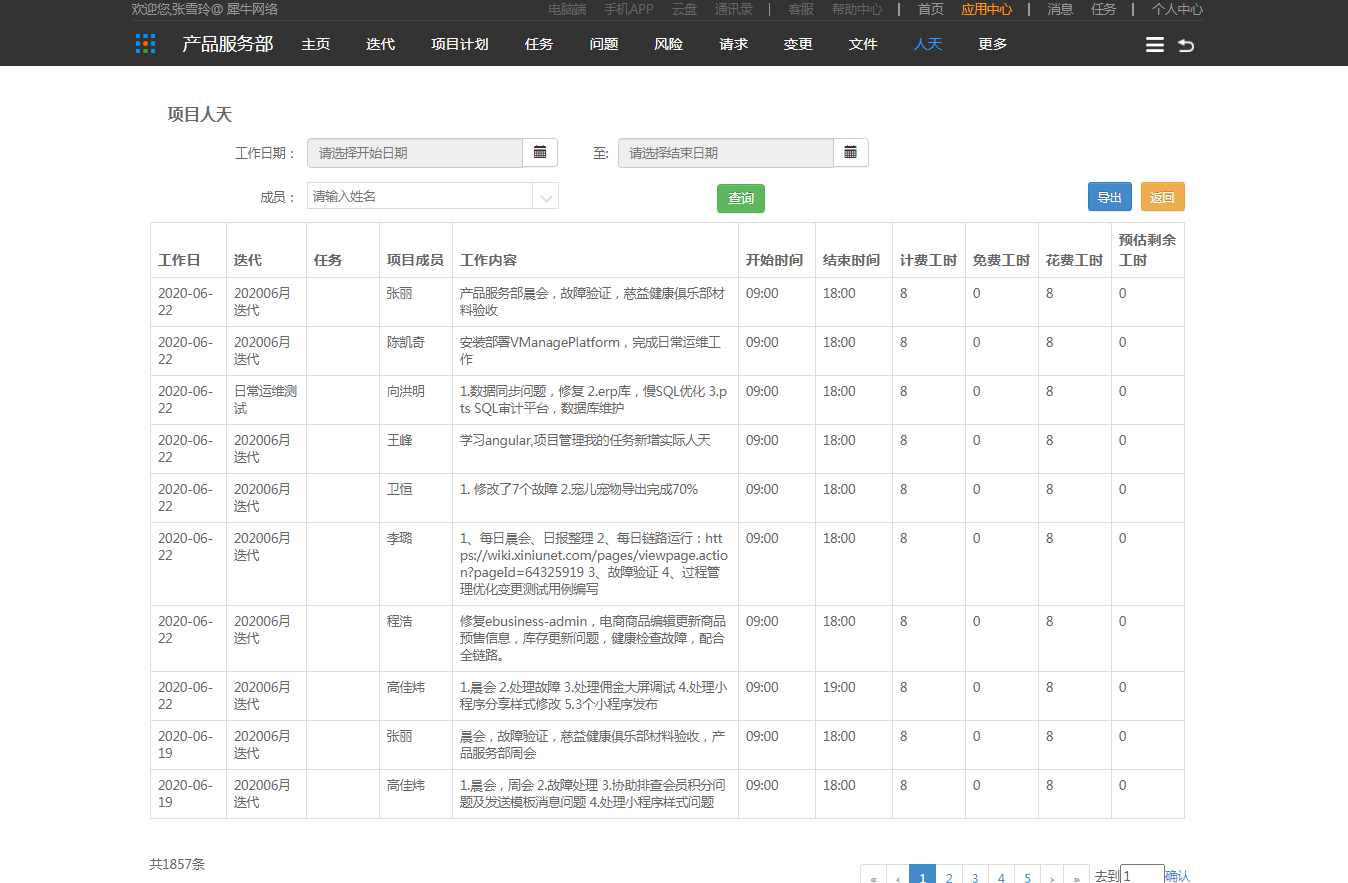The height and width of the screenshot is (883, 1348).
Task: Click the 日常运维测试 iteration cell
Action: point(265,400)
